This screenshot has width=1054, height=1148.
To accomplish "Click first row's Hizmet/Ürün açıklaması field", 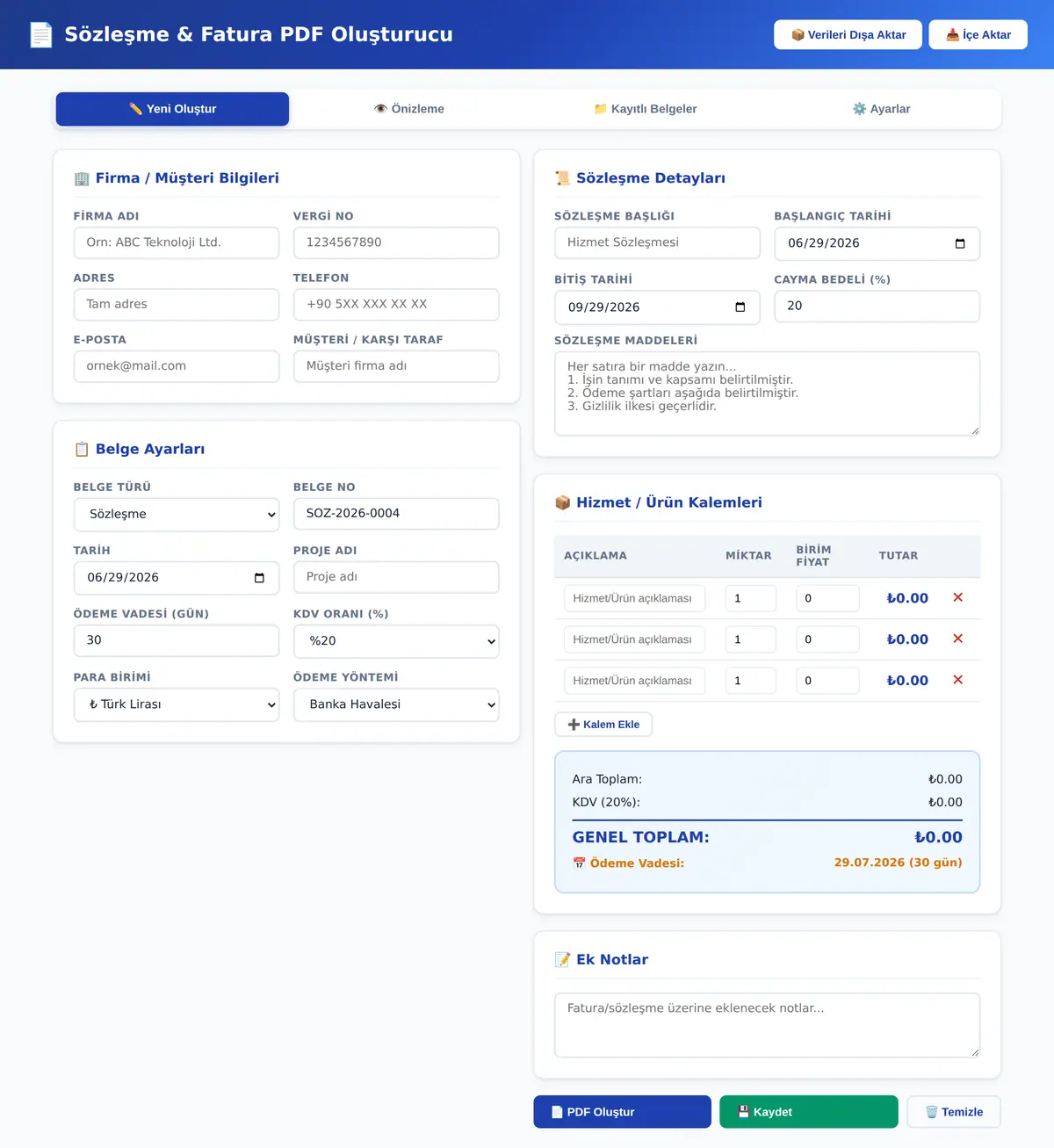I will pos(634,598).
